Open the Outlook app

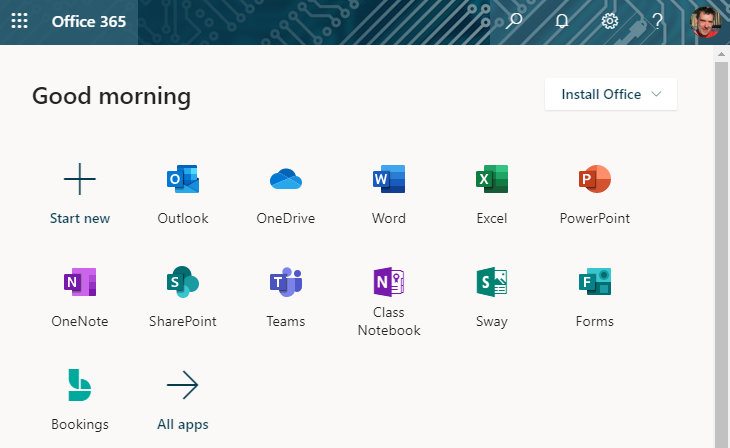(183, 180)
